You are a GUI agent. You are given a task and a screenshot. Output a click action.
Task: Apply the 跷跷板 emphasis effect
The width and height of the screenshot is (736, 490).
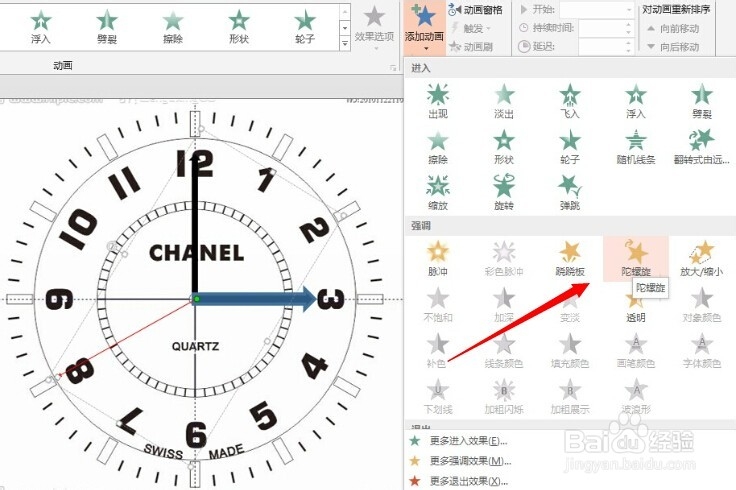point(570,259)
